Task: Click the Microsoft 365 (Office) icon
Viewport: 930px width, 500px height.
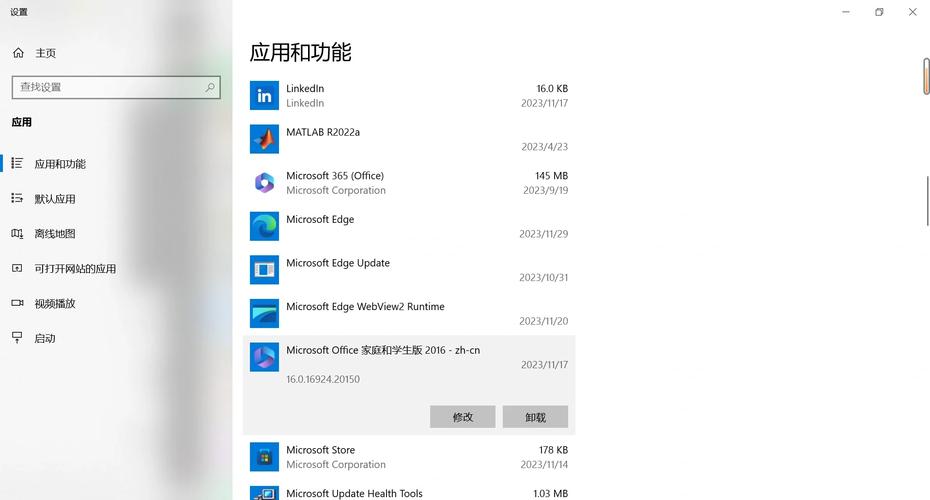Action: pyautogui.click(x=264, y=183)
